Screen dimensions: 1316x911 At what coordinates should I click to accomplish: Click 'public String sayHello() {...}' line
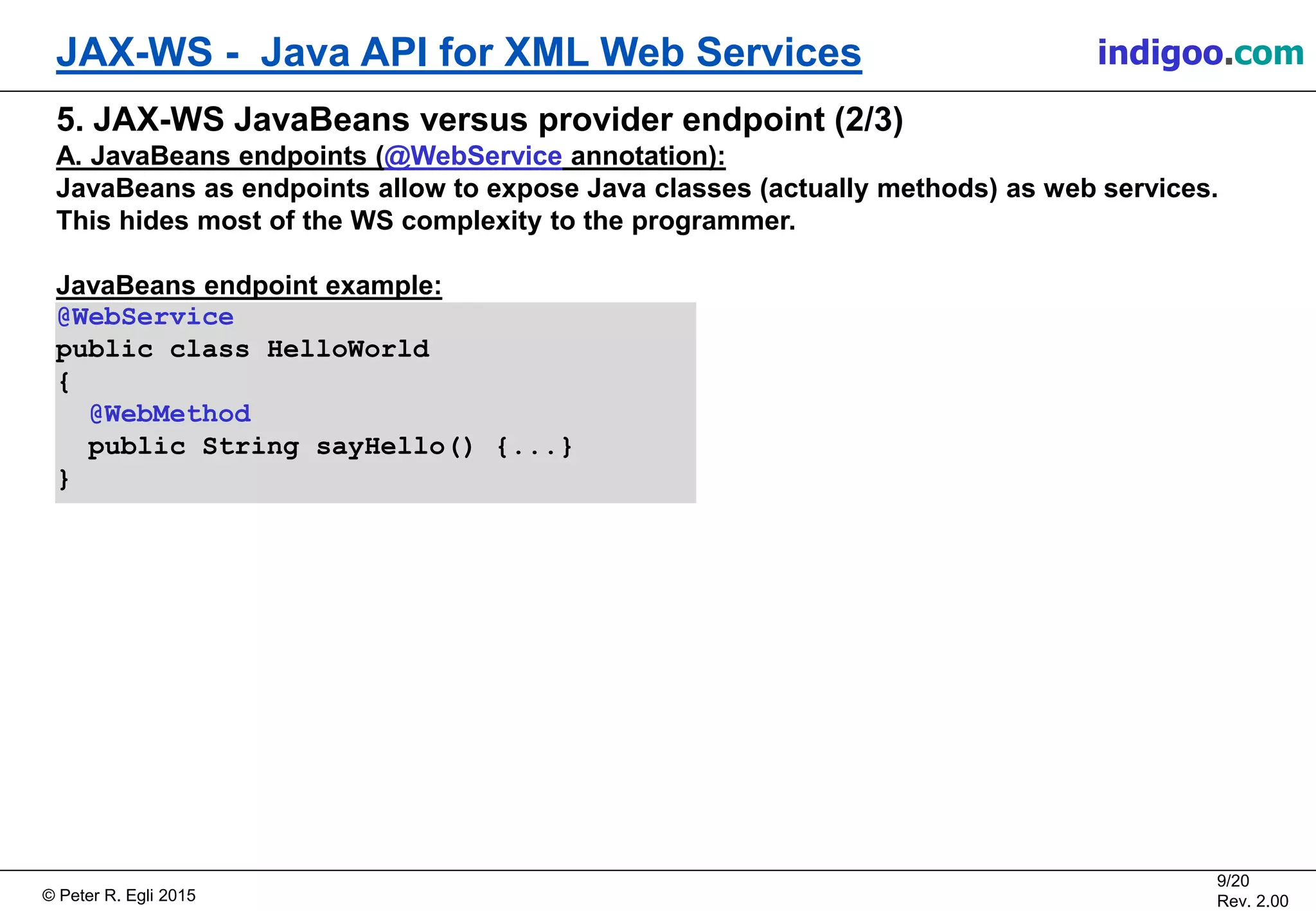[x=330, y=447]
